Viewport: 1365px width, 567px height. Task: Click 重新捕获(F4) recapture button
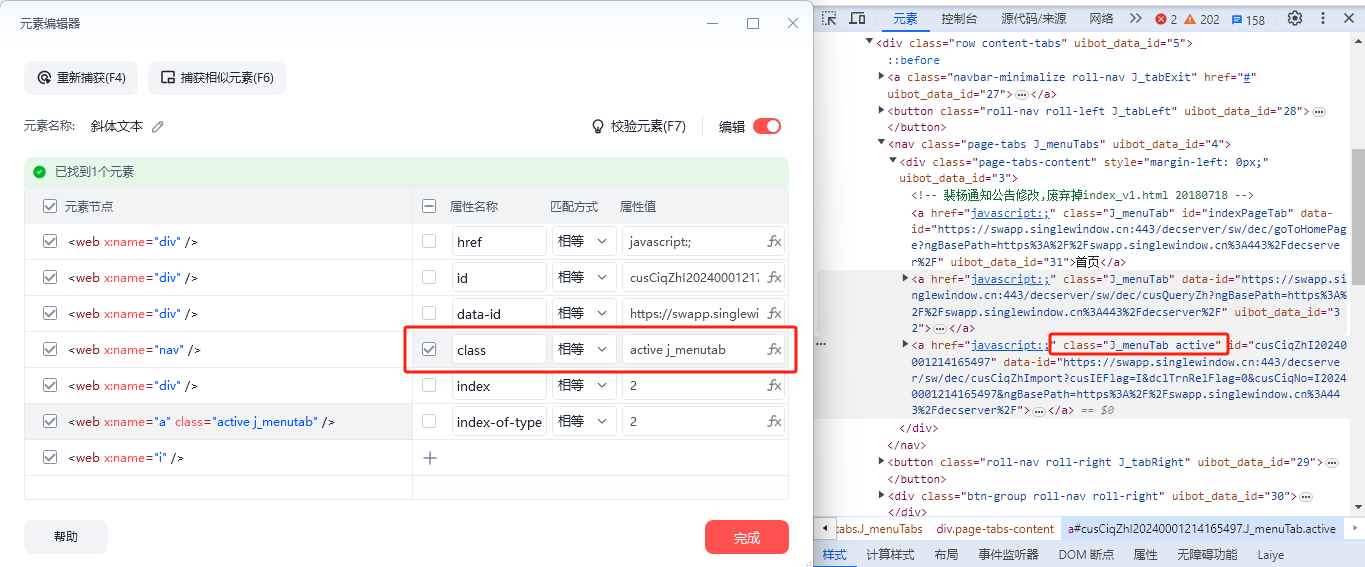click(81, 78)
